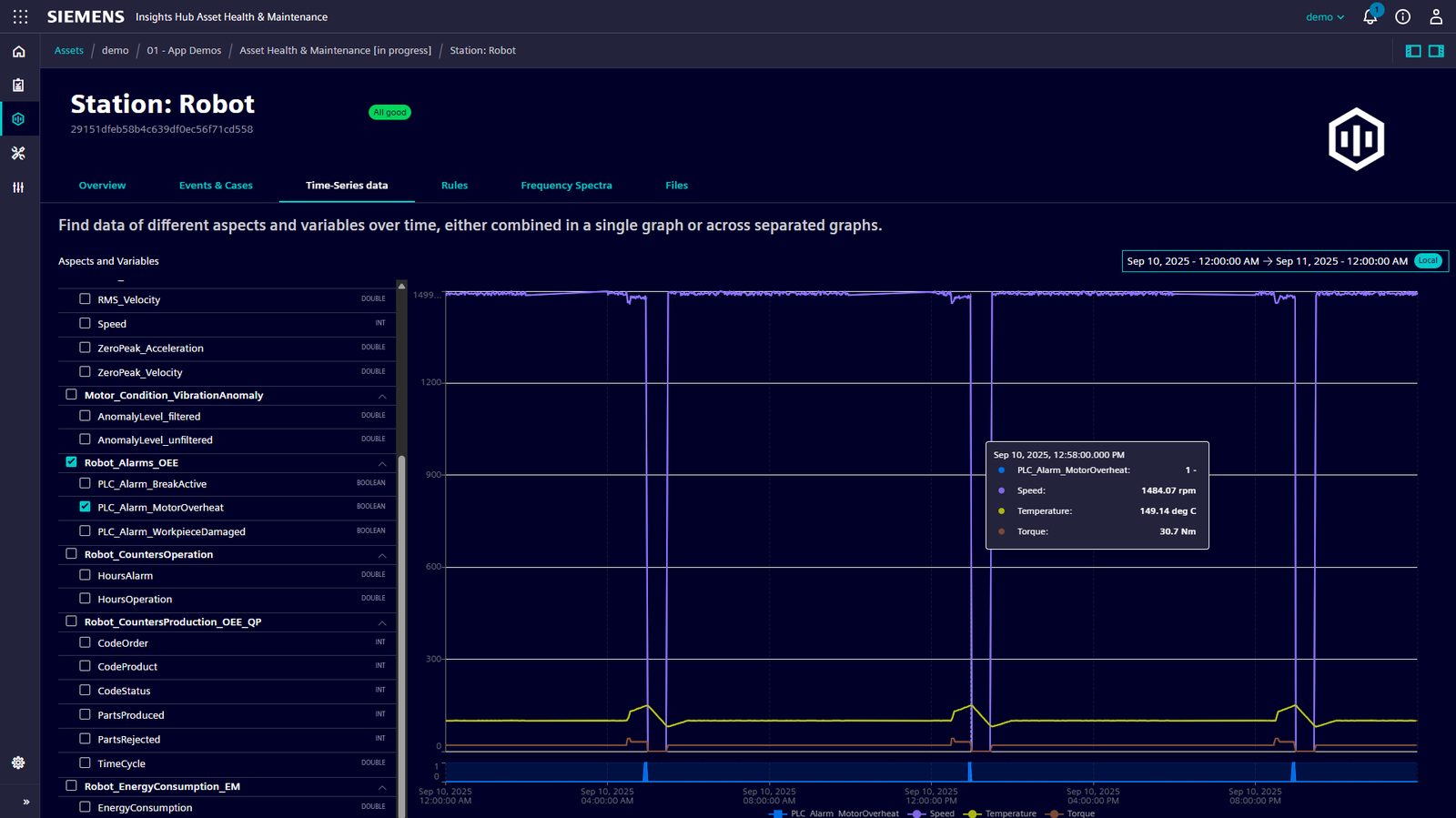This screenshot has width=1456, height=818.
Task: Click the first alarm marker before 8:00 AM
Action: click(x=646, y=772)
